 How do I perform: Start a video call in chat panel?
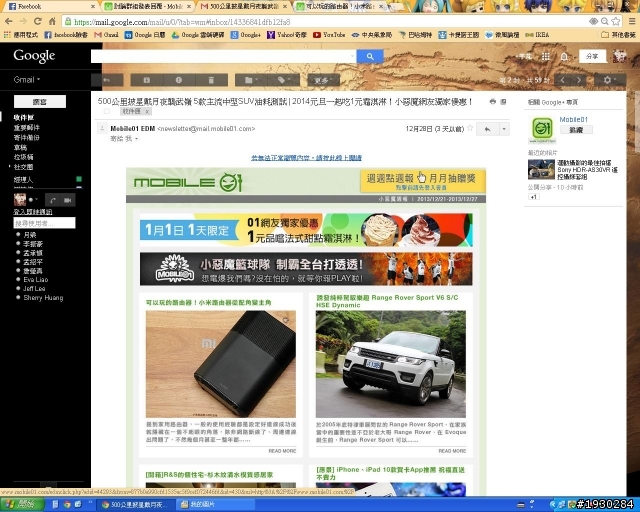(67, 200)
